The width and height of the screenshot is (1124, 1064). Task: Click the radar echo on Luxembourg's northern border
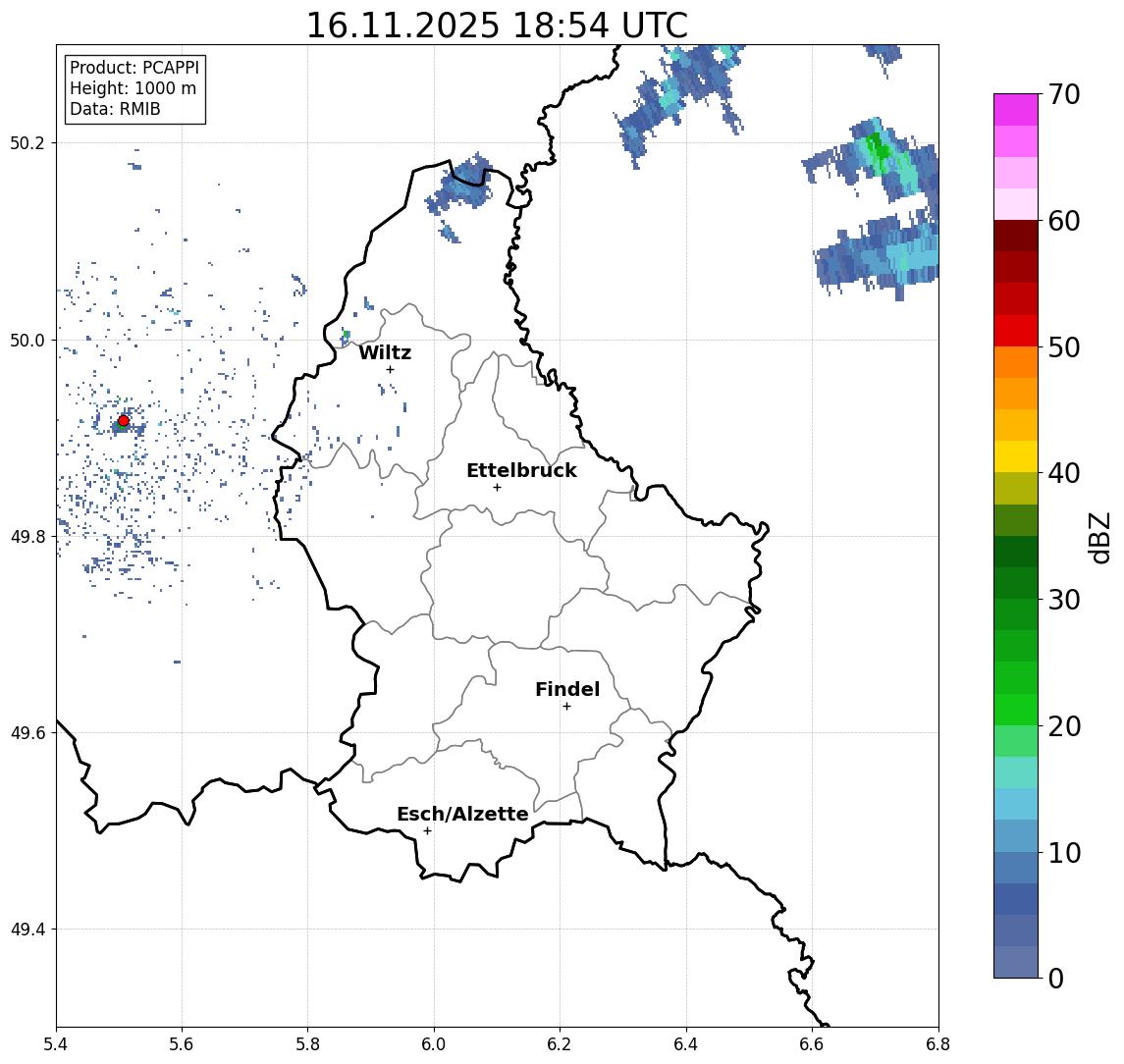(461, 186)
